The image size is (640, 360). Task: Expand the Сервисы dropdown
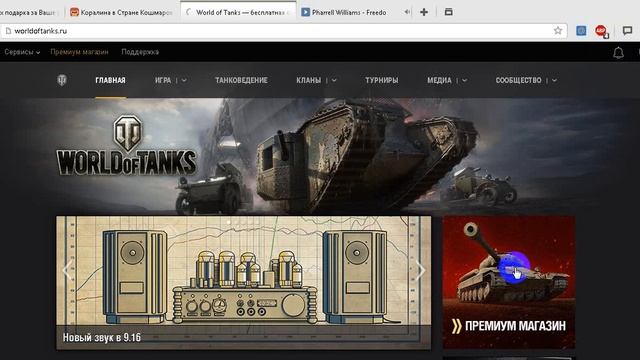(22, 52)
